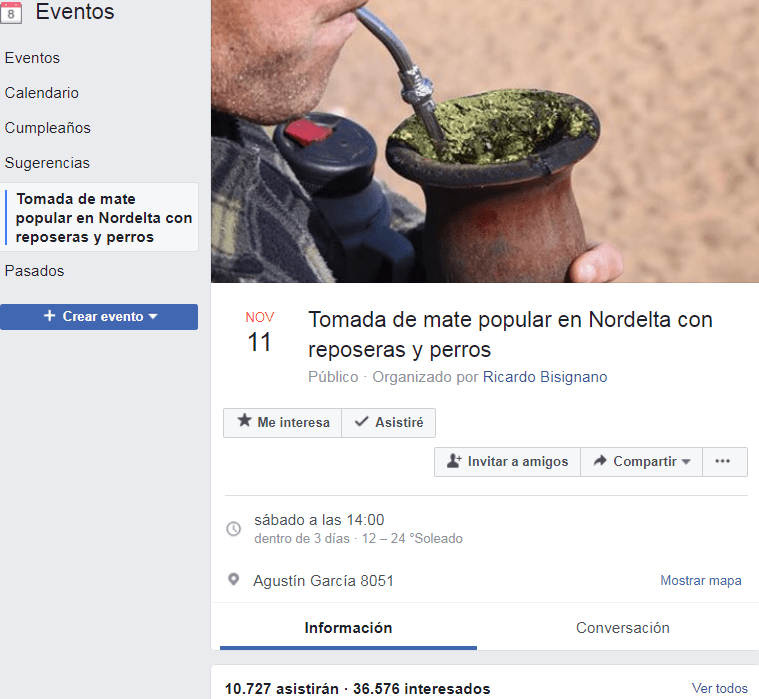Open Calendario in the sidebar

[42, 93]
